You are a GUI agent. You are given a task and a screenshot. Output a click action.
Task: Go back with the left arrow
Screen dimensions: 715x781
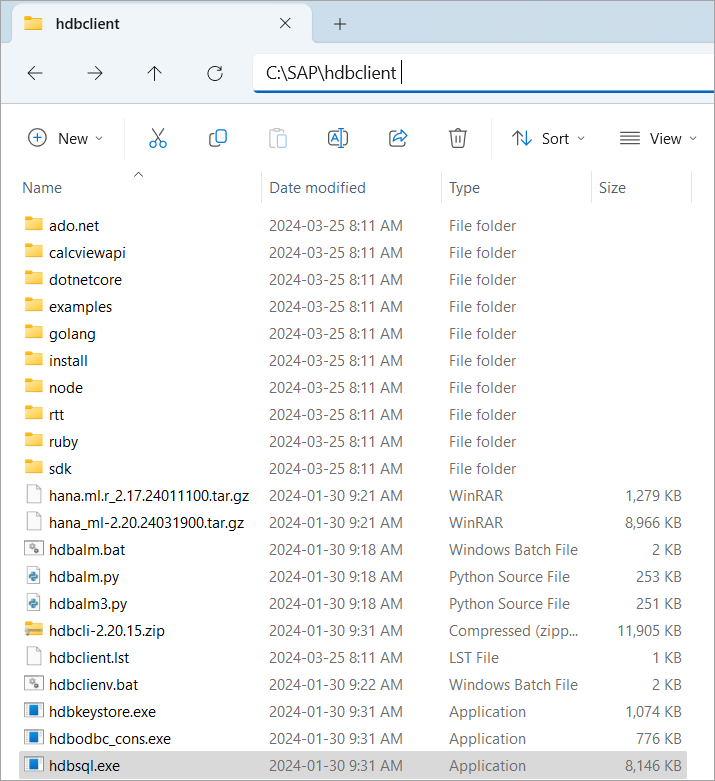point(35,73)
